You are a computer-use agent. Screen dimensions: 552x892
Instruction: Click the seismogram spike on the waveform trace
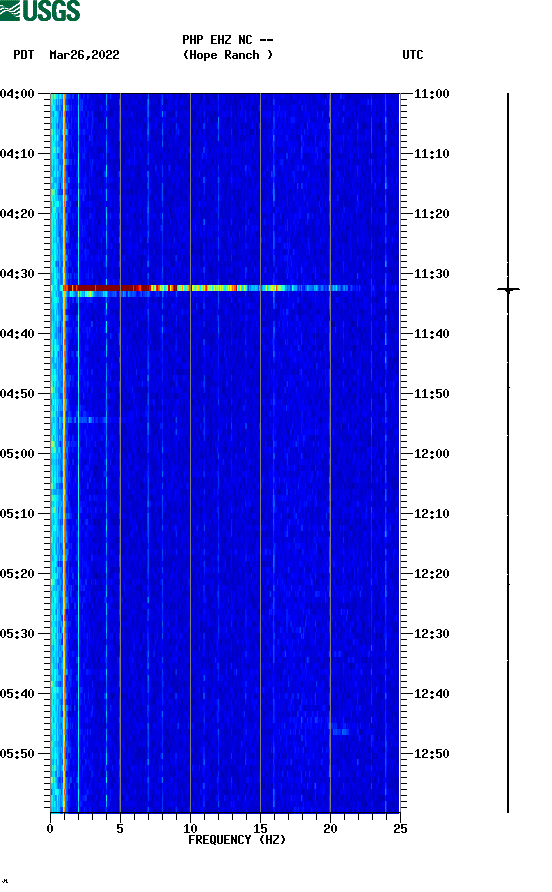pyautogui.click(x=508, y=290)
